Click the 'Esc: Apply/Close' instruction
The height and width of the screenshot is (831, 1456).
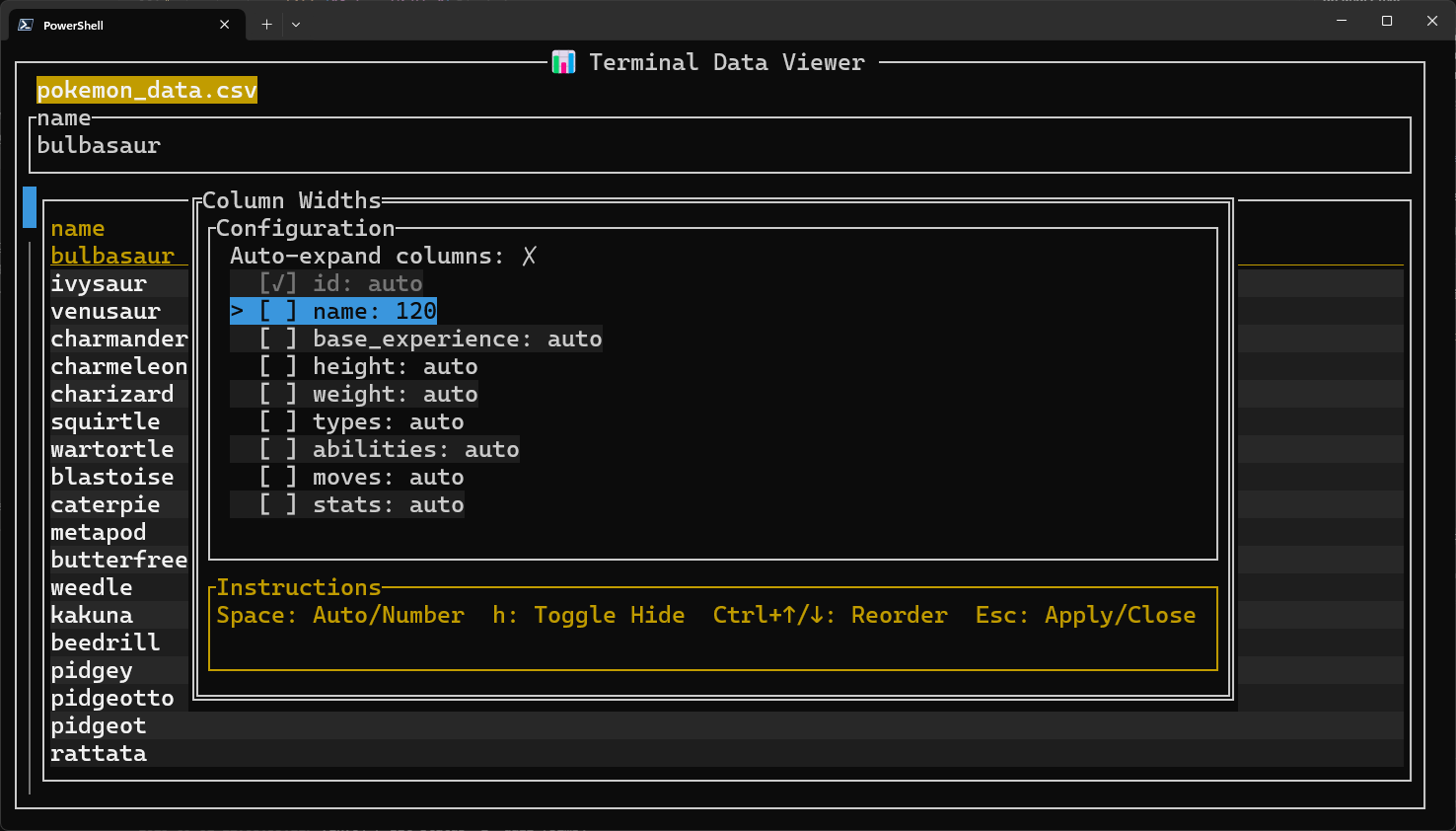1086,616
